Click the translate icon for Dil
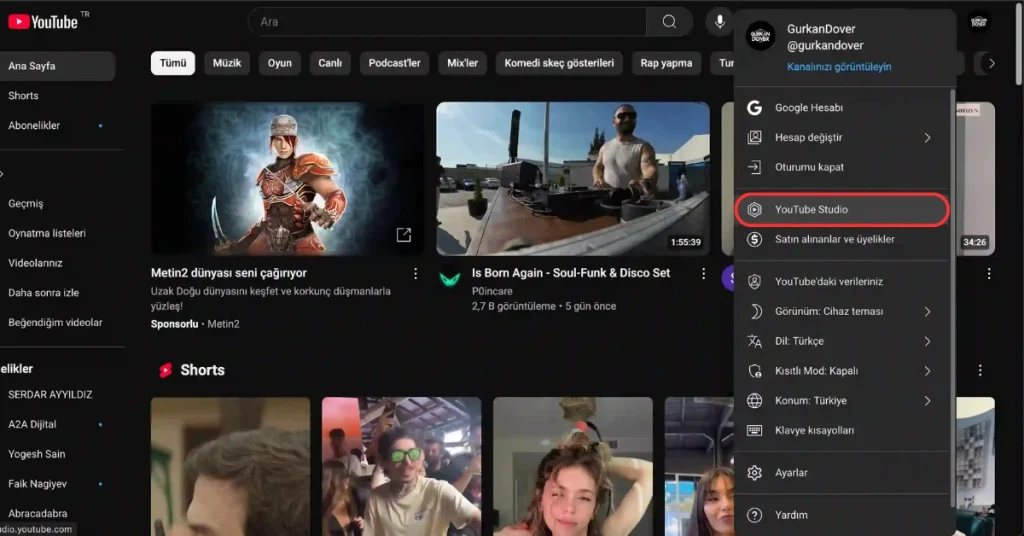The height and width of the screenshot is (536, 1024). coord(754,341)
